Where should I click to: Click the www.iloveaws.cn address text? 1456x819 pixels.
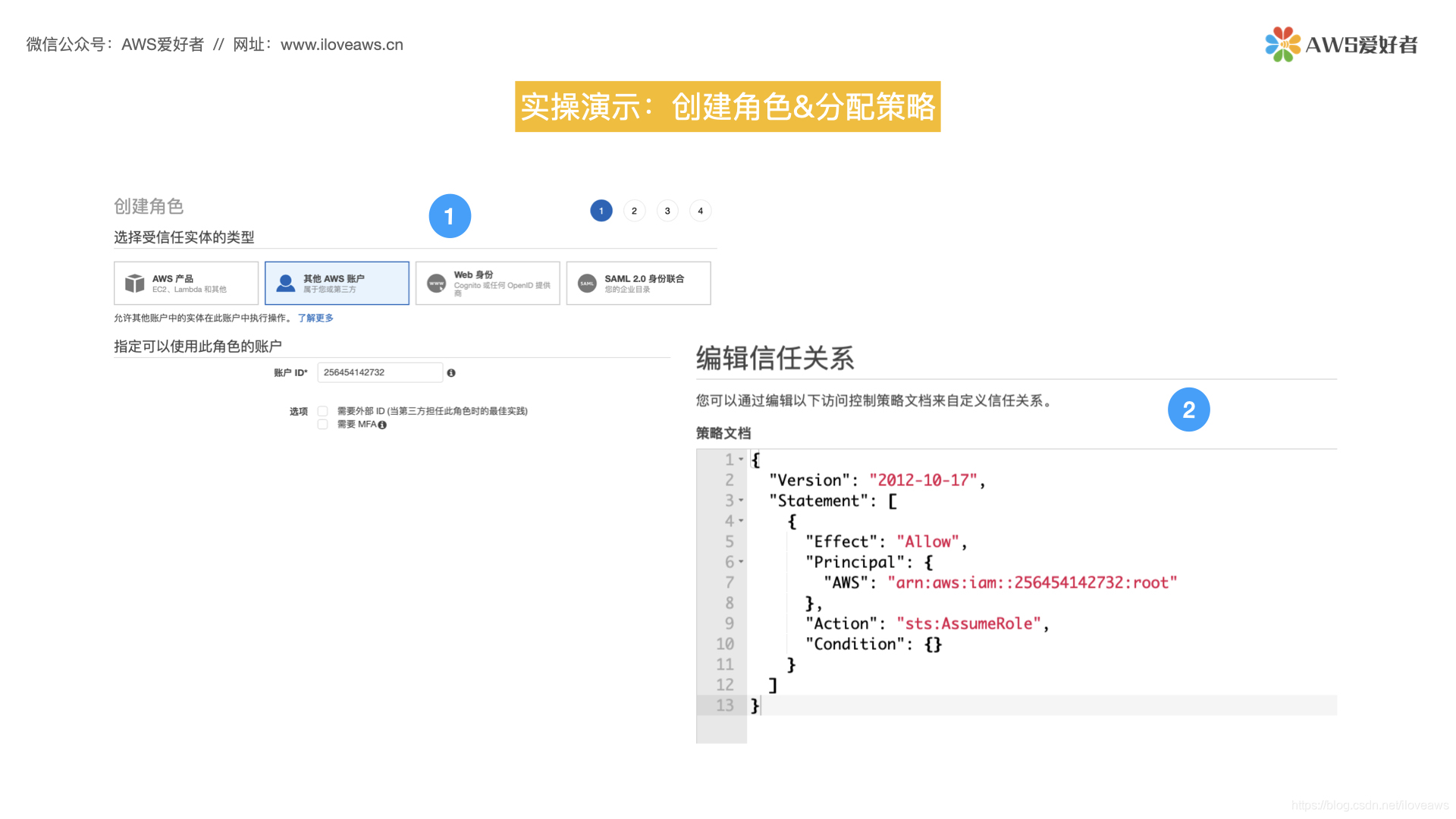(x=342, y=45)
